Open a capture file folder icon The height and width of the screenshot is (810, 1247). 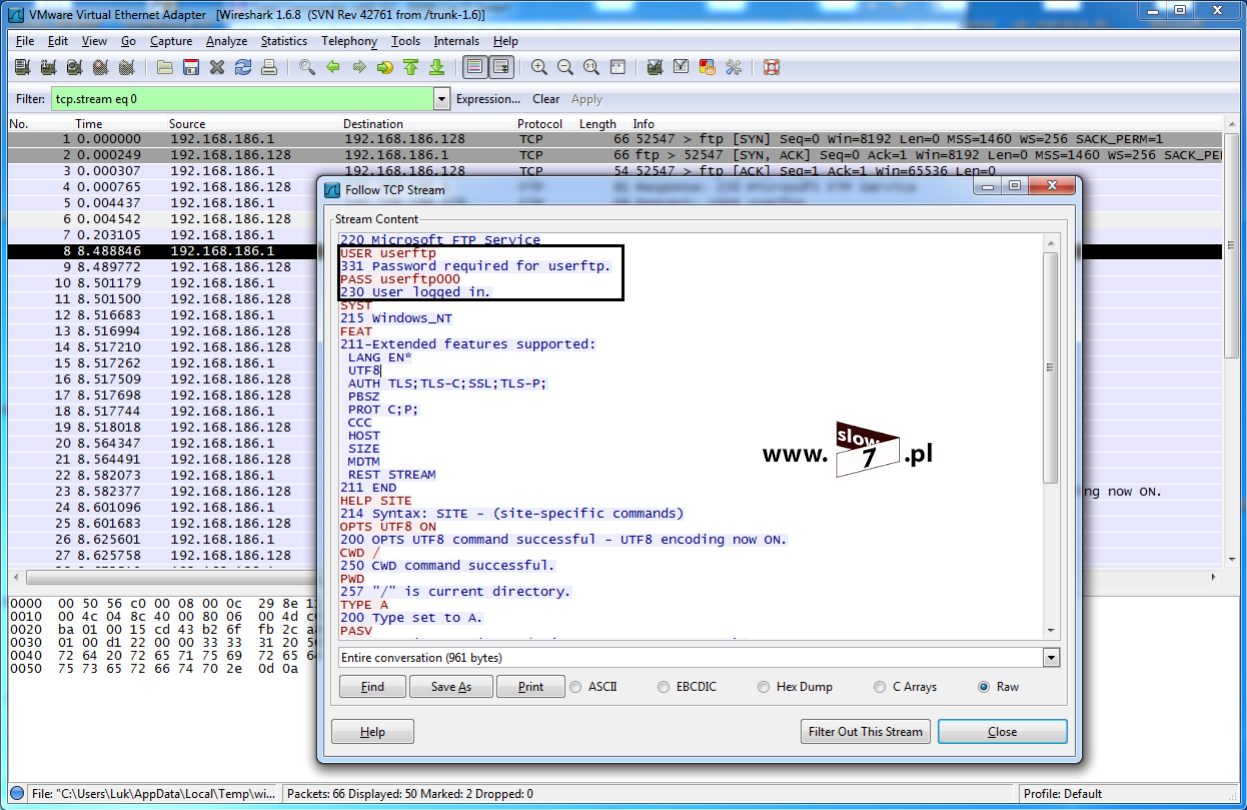coord(165,67)
